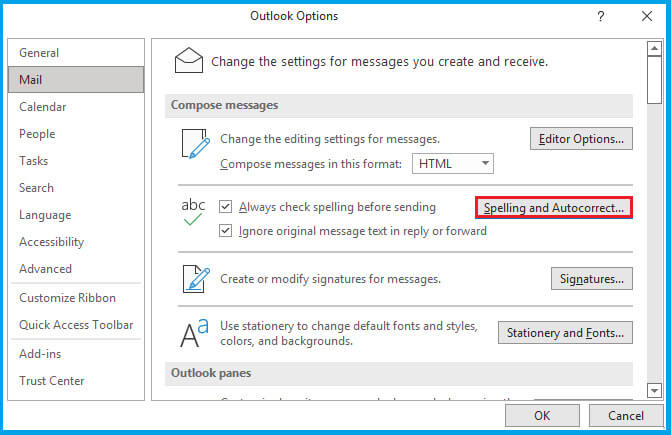Select the General category
The width and height of the screenshot is (671, 435).
point(76,53)
